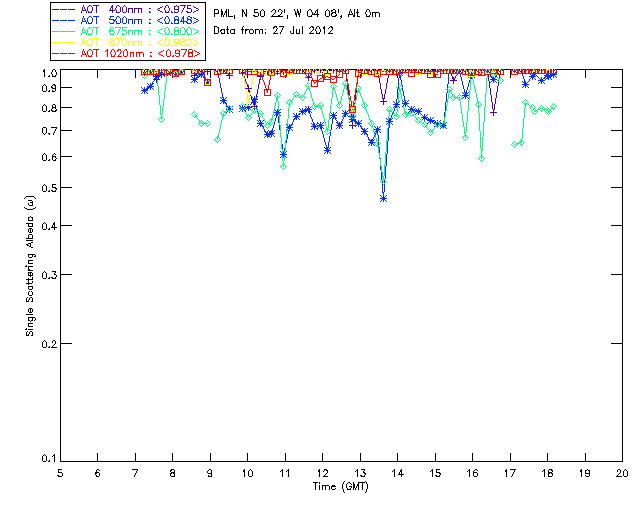Viewport: 640px width, 512px height.
Task: Select the red dashed 1020nm legend line
Action: 64,53
